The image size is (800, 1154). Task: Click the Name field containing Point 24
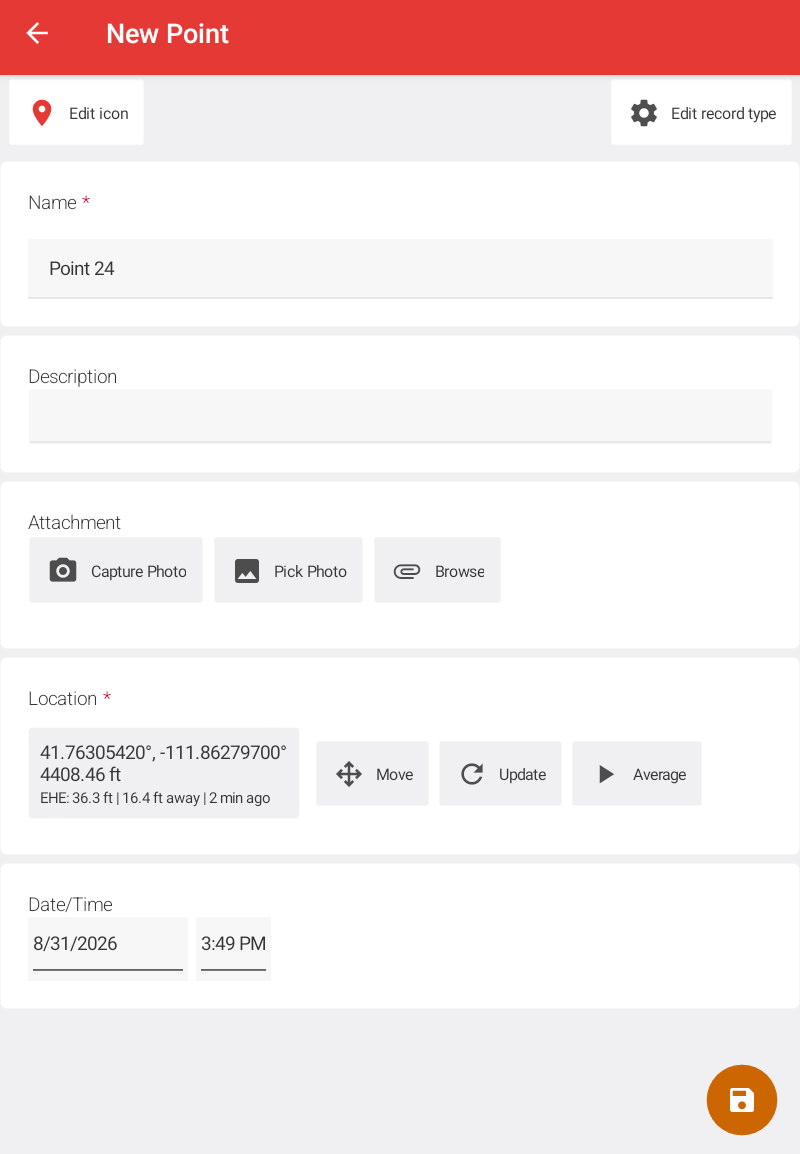400,269
